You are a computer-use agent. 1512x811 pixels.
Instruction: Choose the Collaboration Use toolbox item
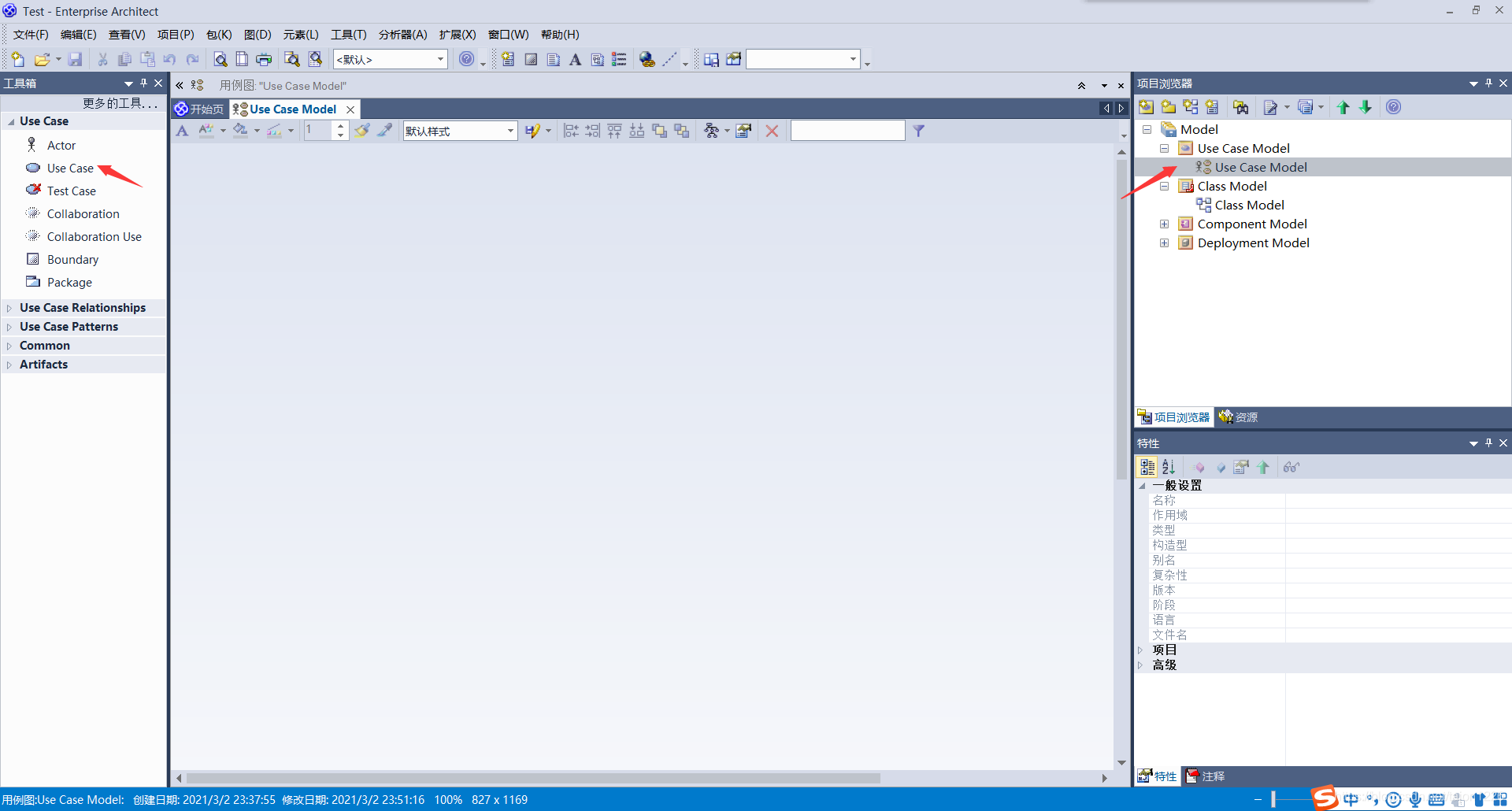94,236
